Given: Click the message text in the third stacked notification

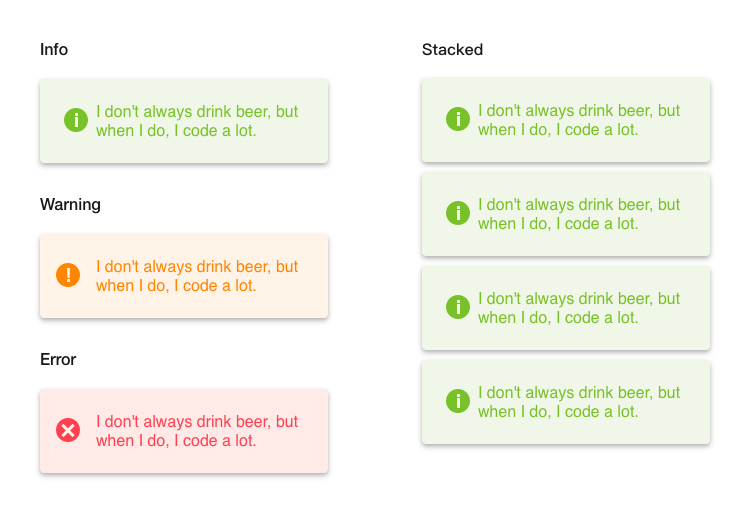Looking at the screenshot, I should pos(579,308).
